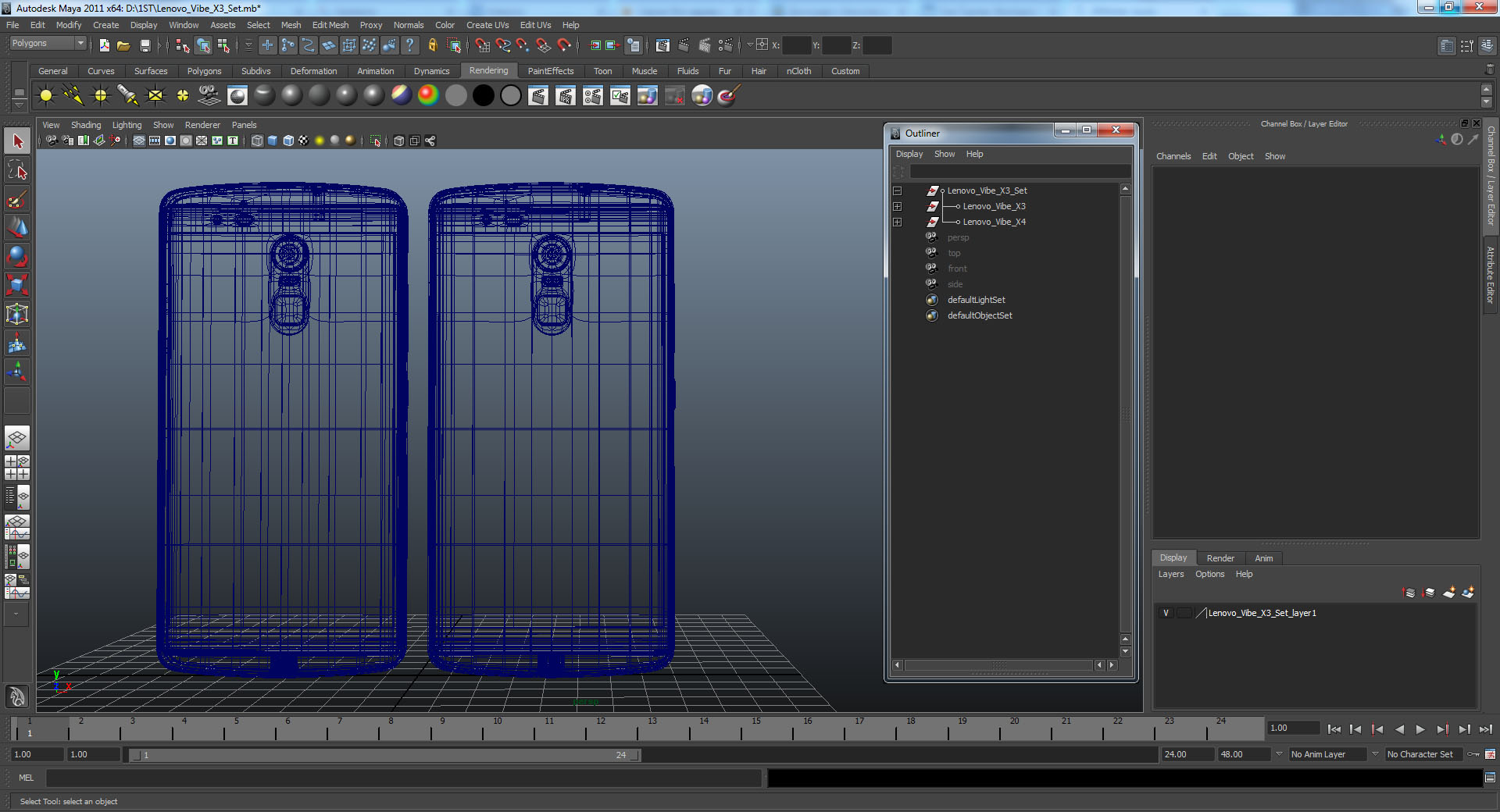The width and height of the screenshot is (1500, 812).
Task: Open the Render Settings clapperboard icon
Action: coord(725,45)
